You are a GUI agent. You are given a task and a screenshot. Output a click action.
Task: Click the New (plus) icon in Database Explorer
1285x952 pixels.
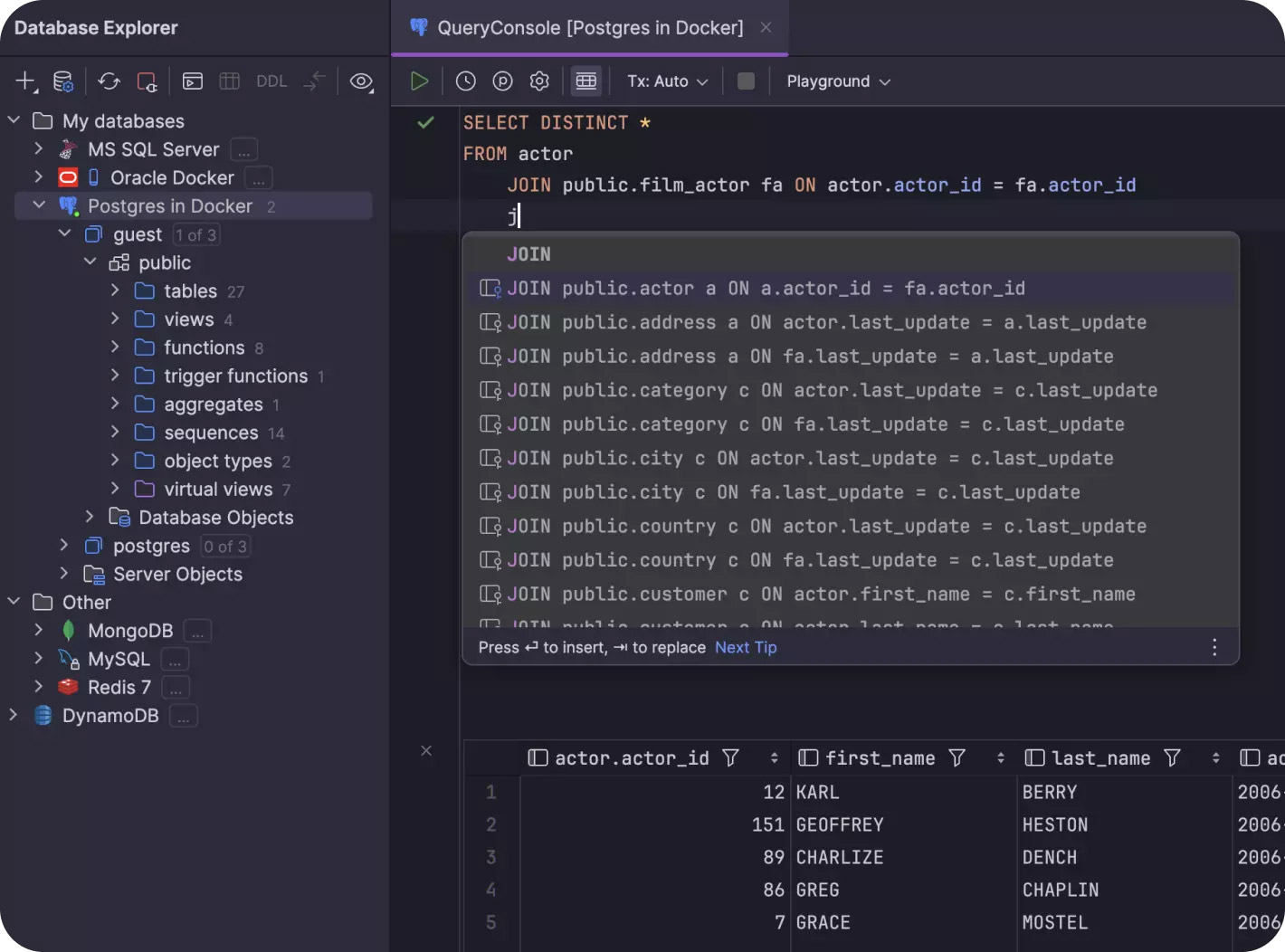pos(25,81)
